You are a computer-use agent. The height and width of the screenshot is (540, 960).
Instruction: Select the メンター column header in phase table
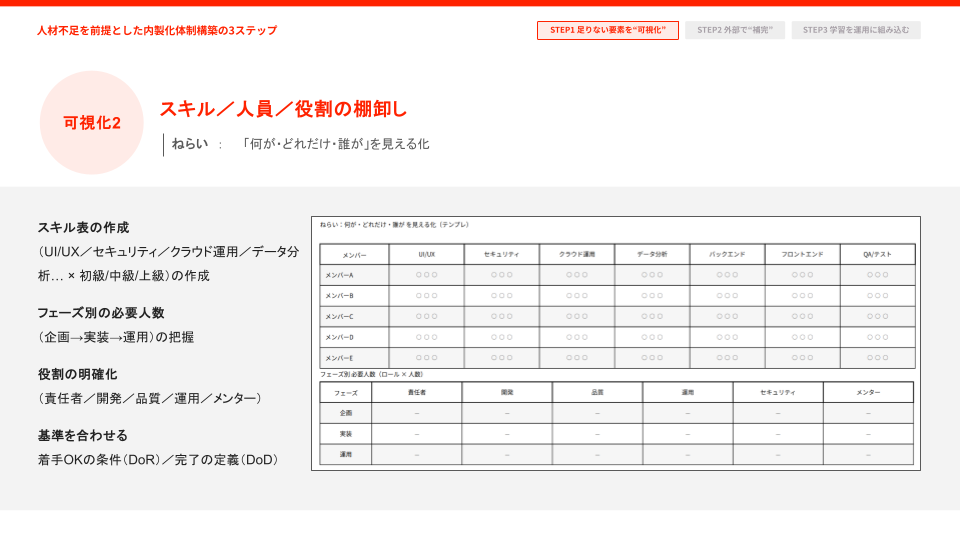[x=868, y=392]
